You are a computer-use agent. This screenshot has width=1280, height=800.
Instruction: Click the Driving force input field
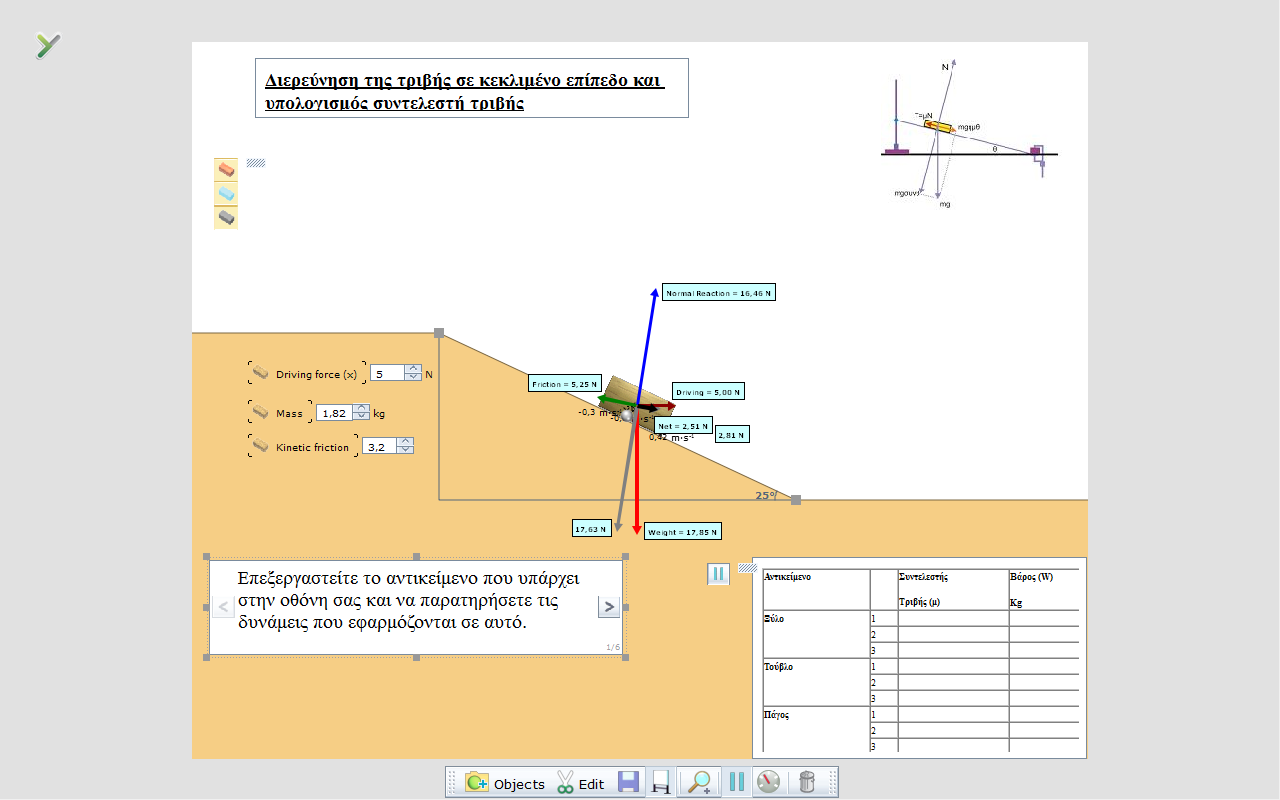point(387,373)
